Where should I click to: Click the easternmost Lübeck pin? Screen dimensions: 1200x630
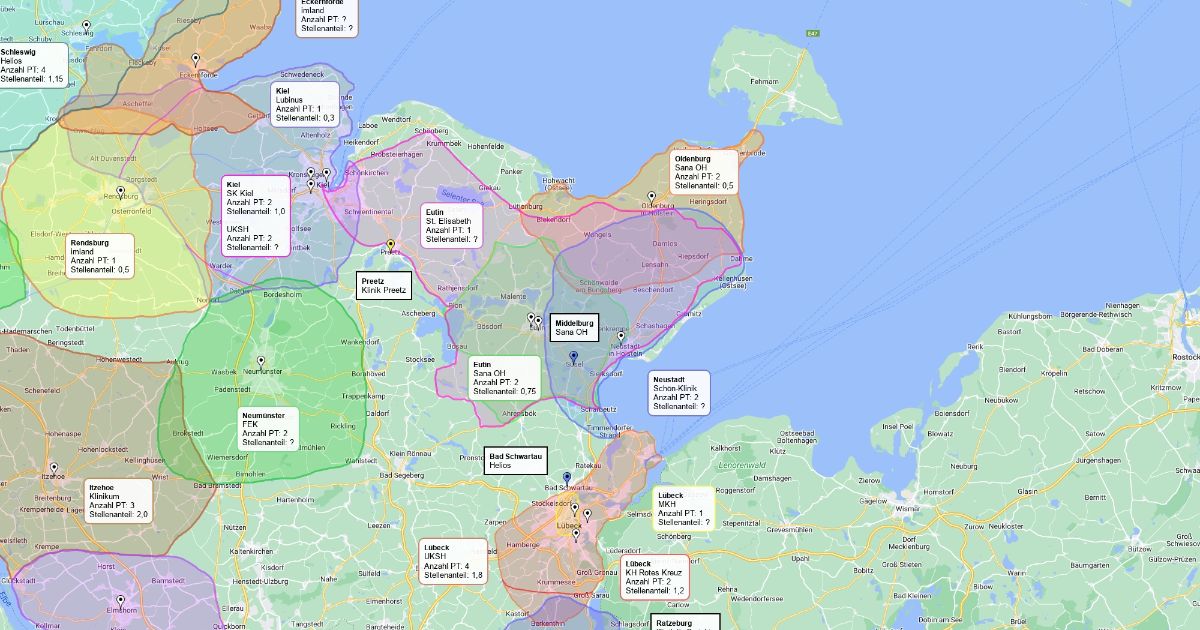click(587, 516)
